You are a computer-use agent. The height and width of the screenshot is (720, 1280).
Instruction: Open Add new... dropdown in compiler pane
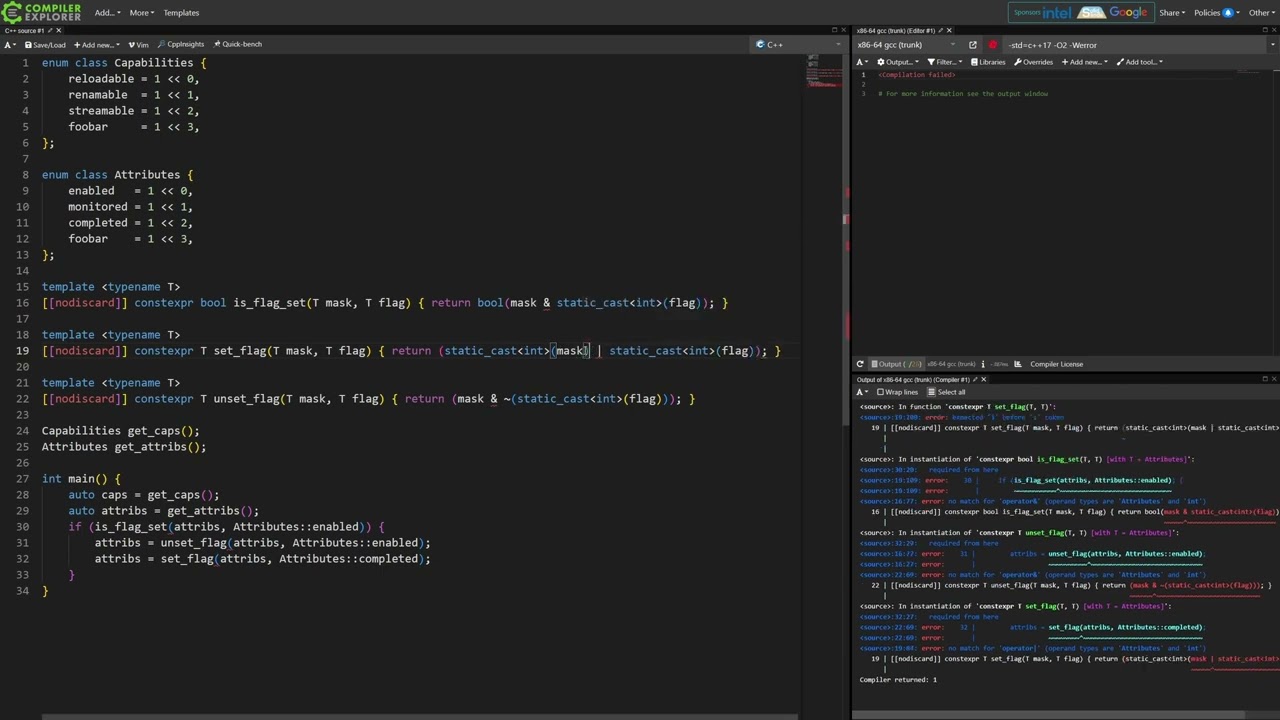click(1085, 62)
